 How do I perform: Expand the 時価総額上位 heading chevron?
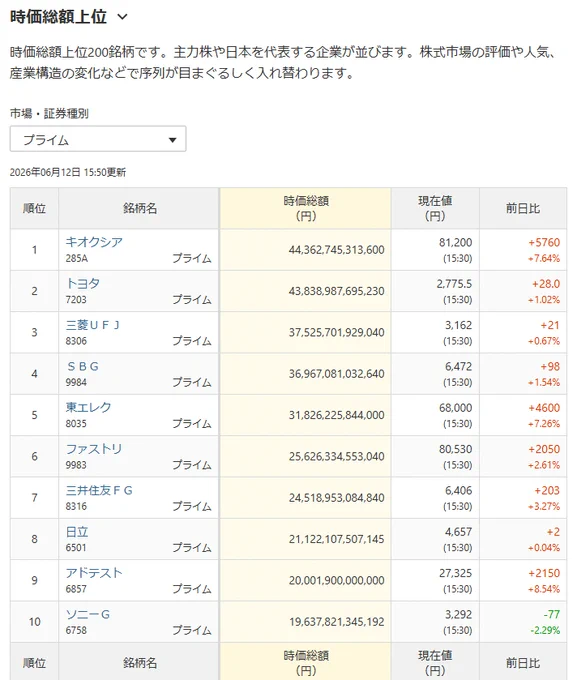[122, 17]
